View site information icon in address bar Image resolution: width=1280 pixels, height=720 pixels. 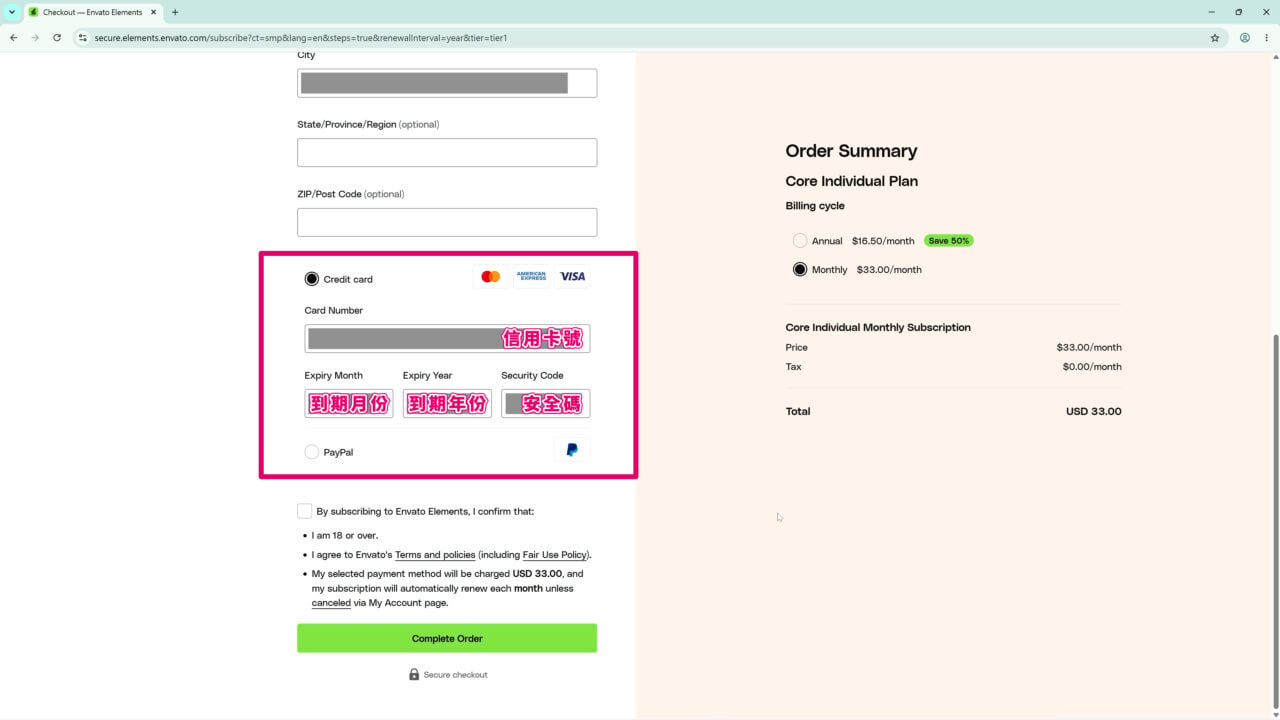(83, 38)
